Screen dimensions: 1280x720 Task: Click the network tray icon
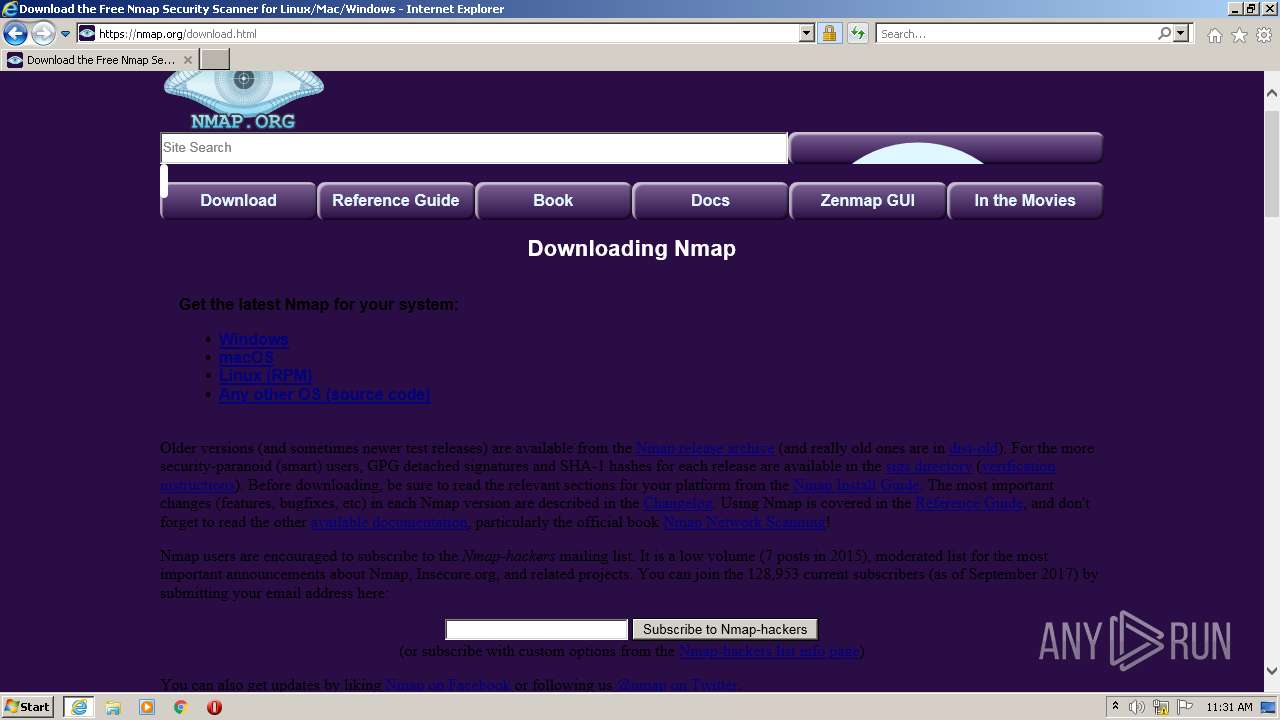coord(1161,708)
